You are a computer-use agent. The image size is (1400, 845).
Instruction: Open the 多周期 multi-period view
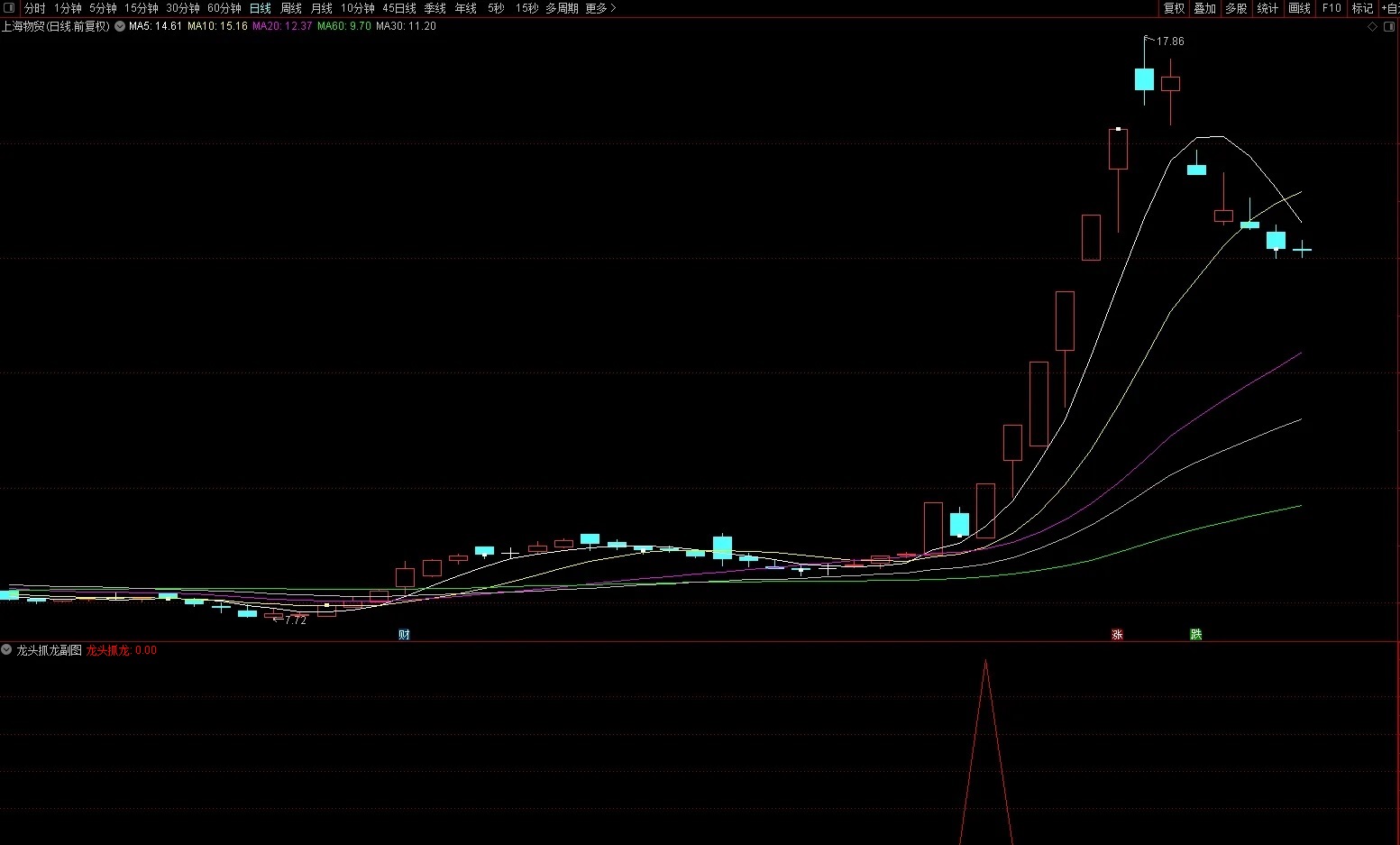(562, 8)
